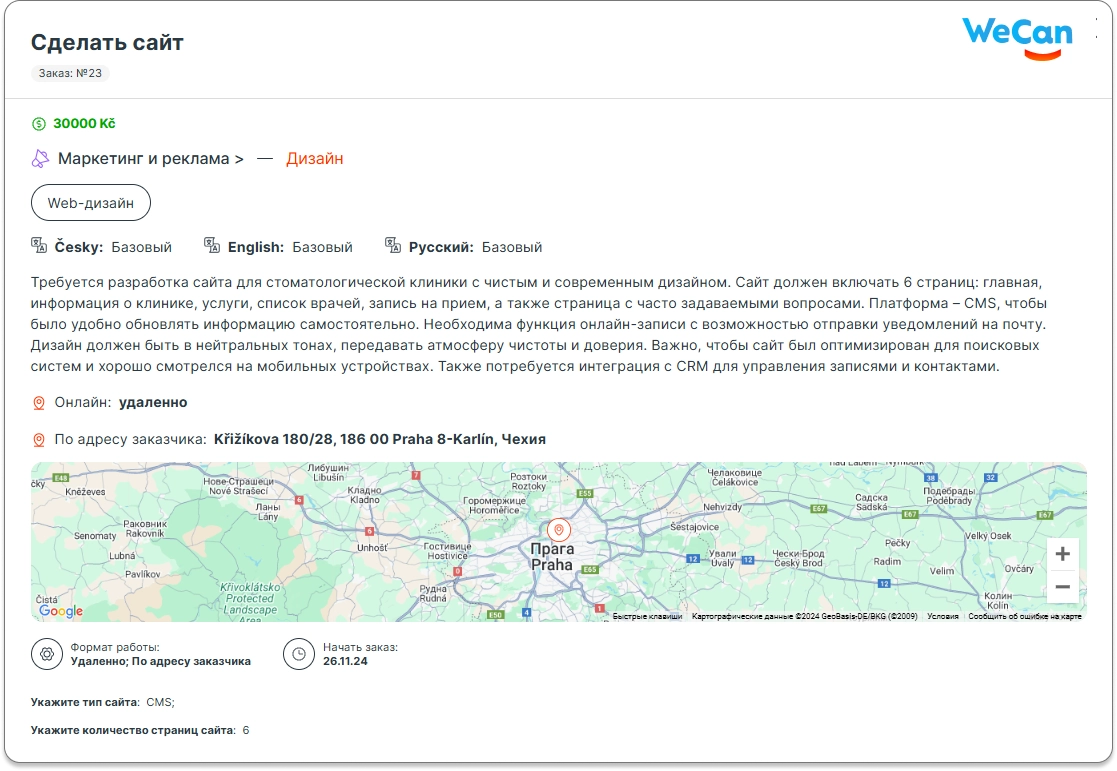Screen dimensions: 1117x771
Task: Select the Web-дизайн tag
Action: (91, 202)
